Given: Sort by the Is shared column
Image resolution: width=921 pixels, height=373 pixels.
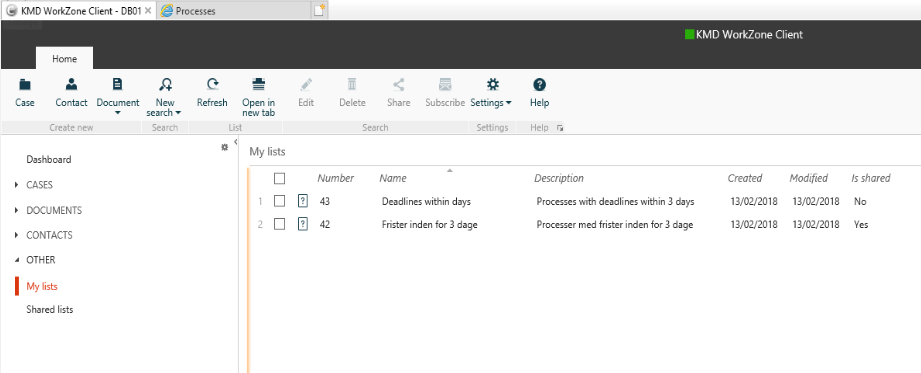Looking at the screenshot, I should [870, 178].
